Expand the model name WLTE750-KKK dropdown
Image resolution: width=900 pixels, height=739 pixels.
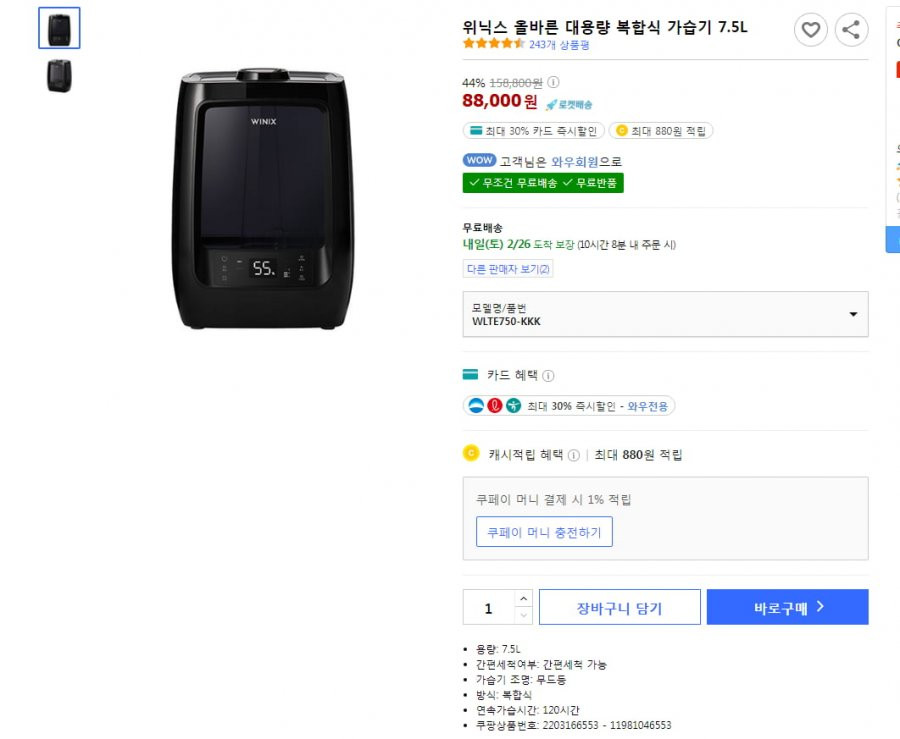tap(665, 314)
